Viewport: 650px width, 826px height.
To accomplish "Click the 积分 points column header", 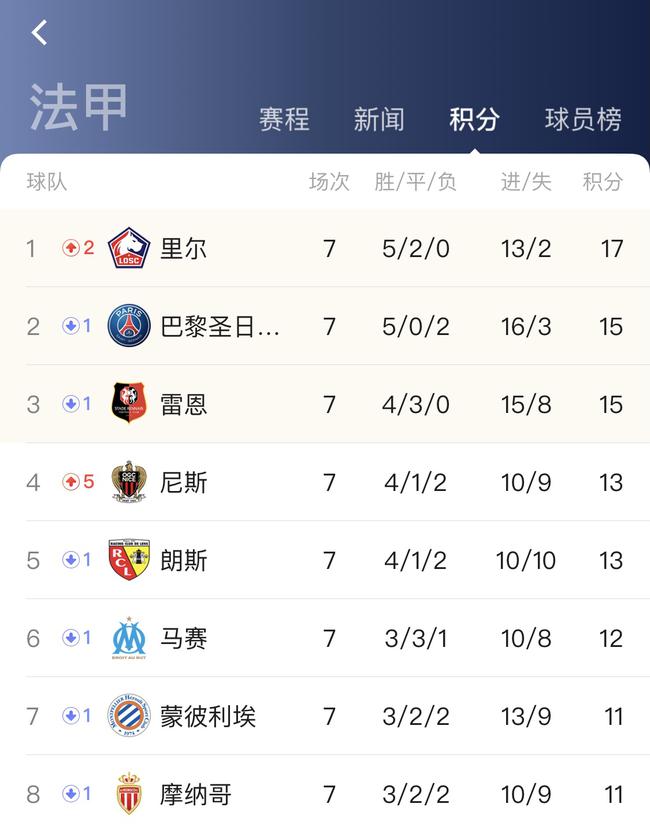I will point(603,182).
